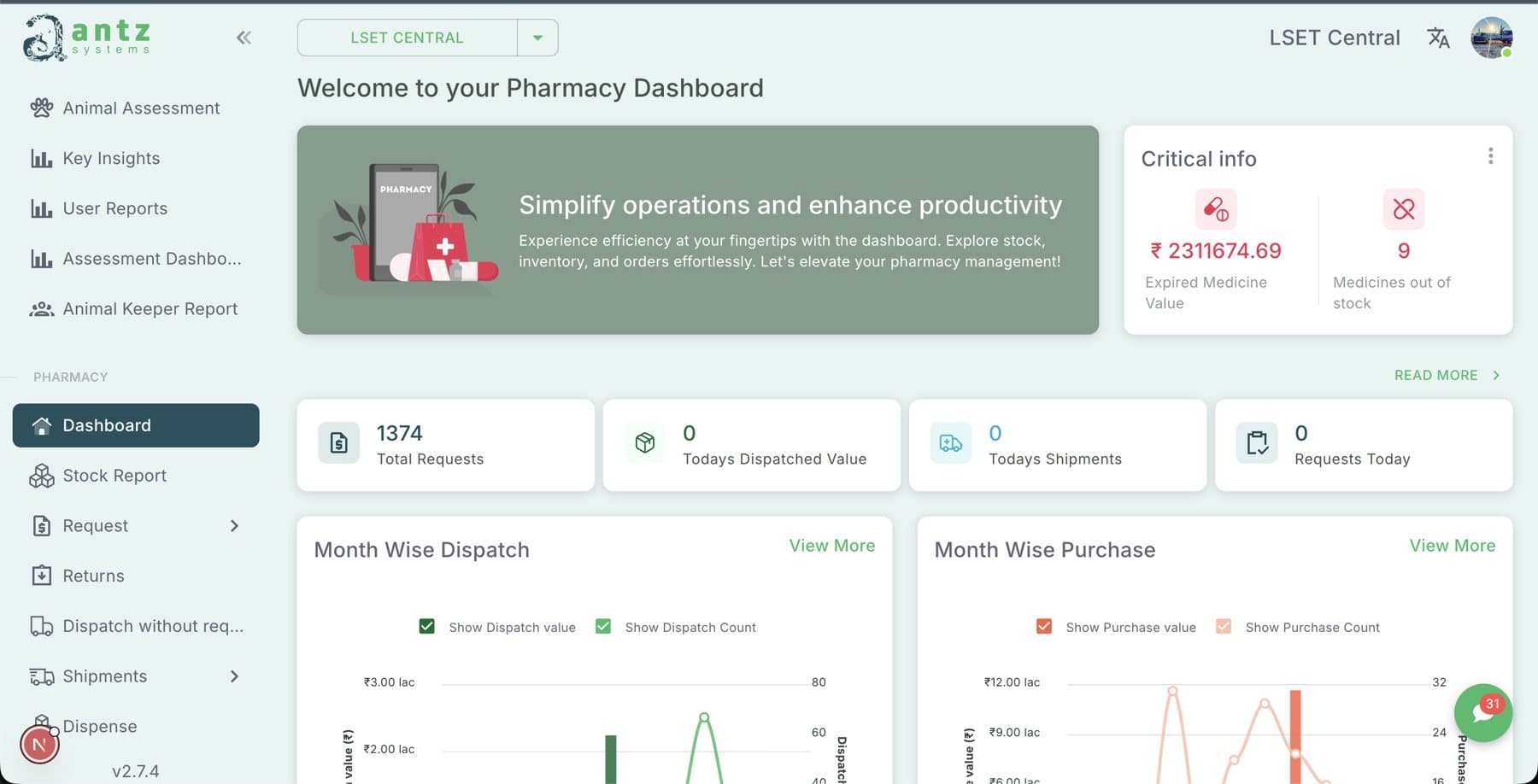The image size is (1538, 784).
Task: Click the Animal Assessment paw icon
Action: pos(42,108)
